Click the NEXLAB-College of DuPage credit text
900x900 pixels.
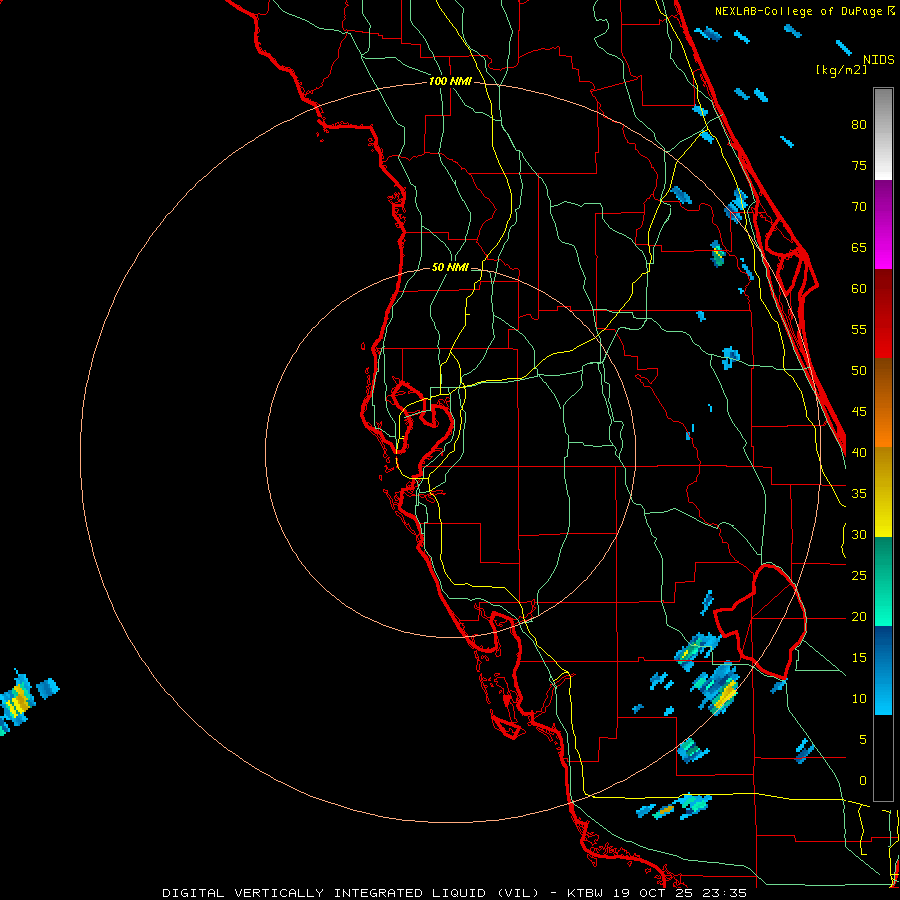[800, 11]
